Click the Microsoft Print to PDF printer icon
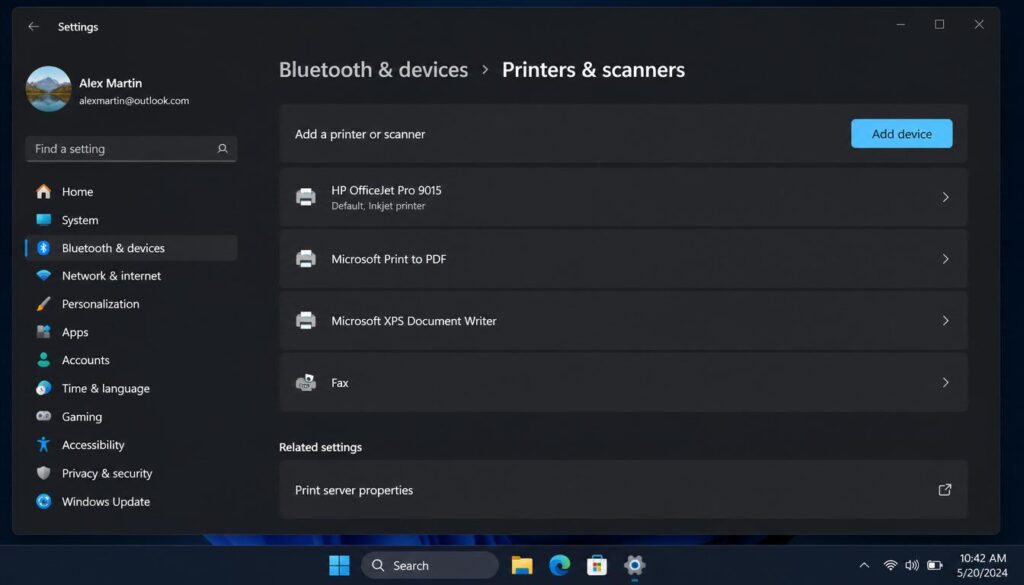Screen dimensions: 1024x585 coord(306,259)
